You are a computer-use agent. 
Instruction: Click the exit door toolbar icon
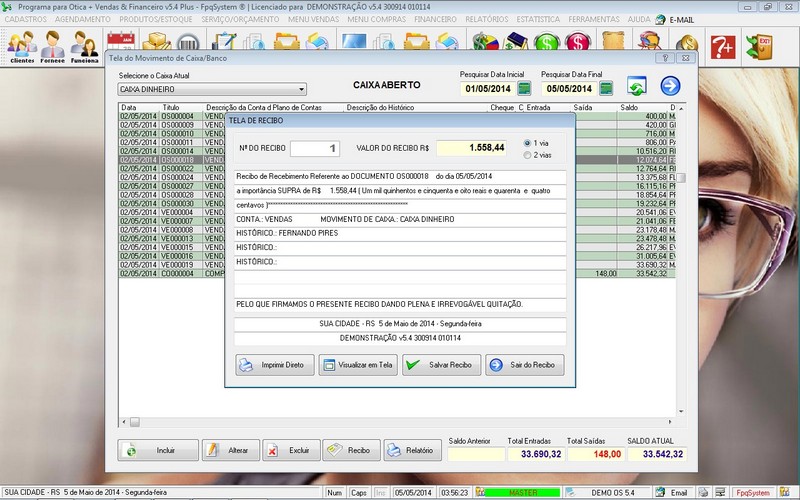pyautogui.click(x=759, y=47)
